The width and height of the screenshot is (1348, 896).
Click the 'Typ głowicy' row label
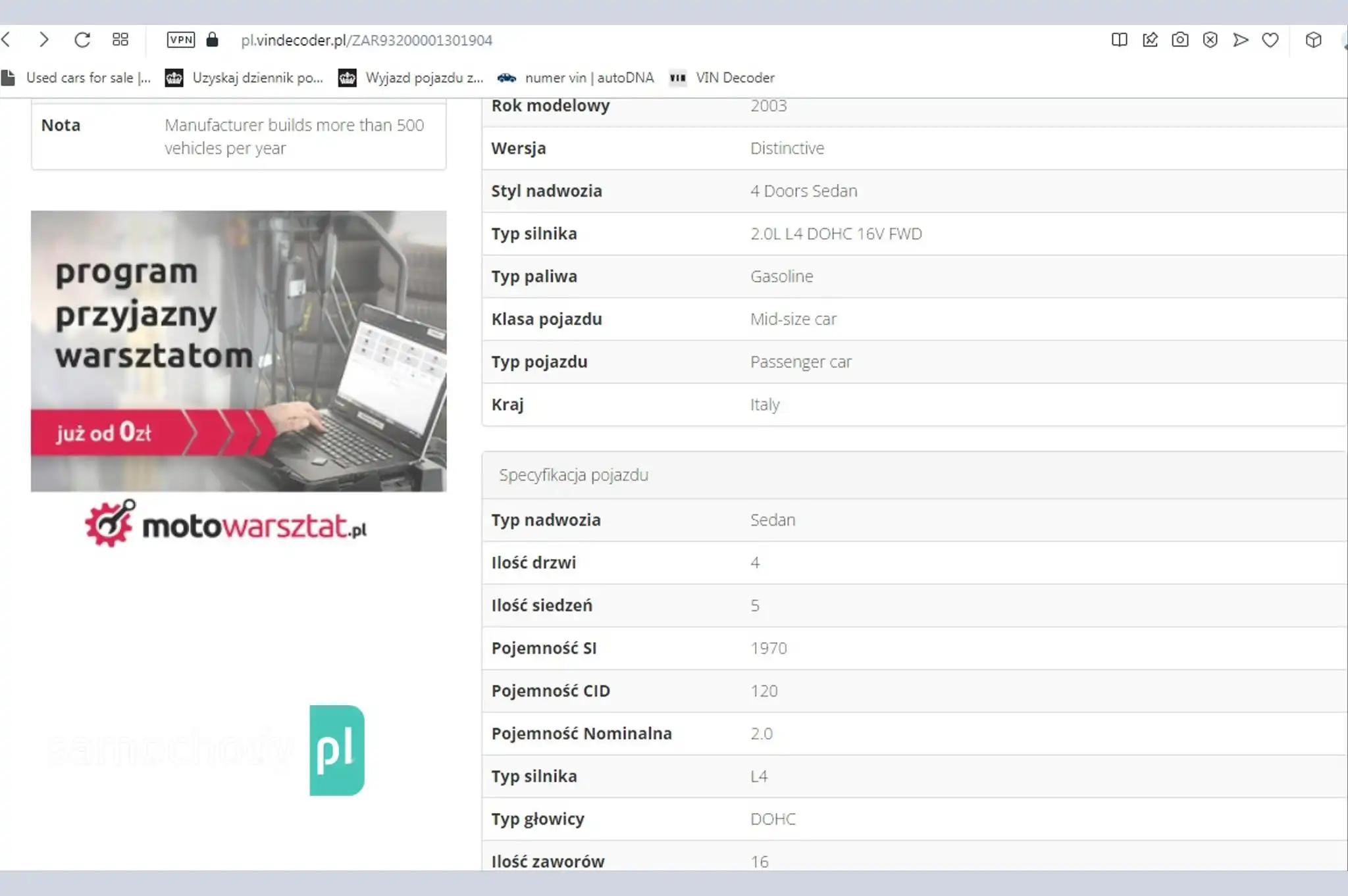coord(538,819)
